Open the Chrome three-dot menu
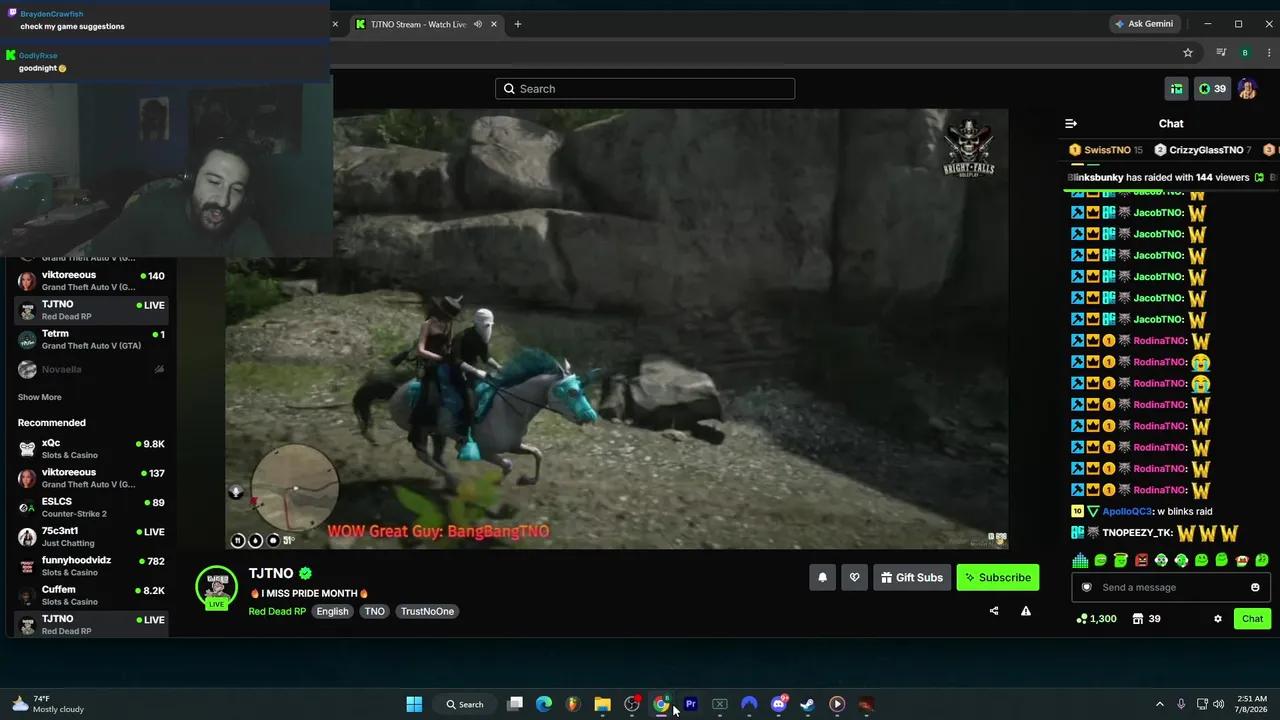Viewport: 1280px width, 720px height. [1268, 53]
